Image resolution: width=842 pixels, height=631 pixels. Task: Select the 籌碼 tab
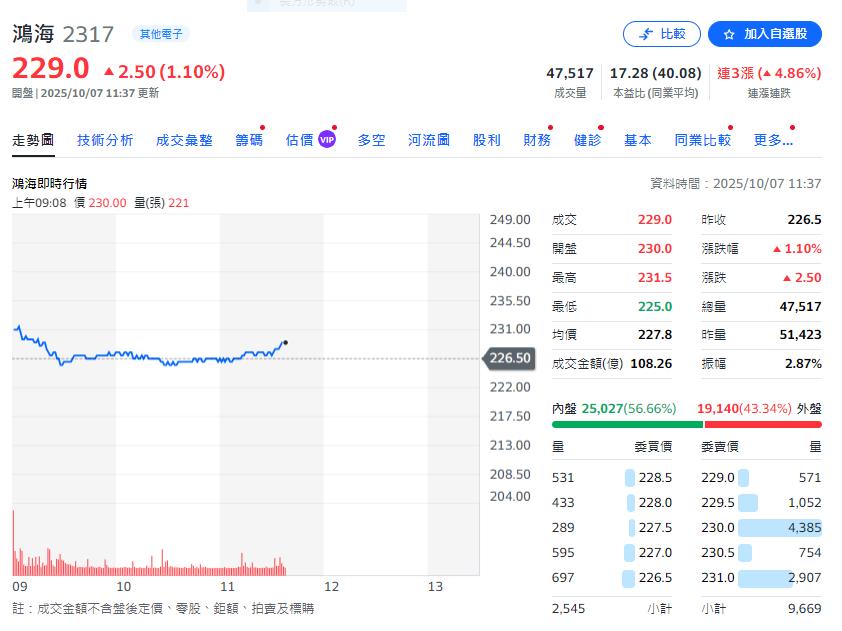coord(249,140)
